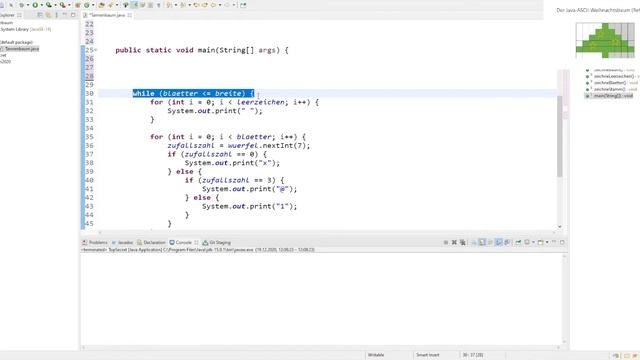The height and width of the screenshot is (360, 640).
Task: Open the Package Explorer view menu
Action: pyautogui.click(x=56, y=15)
